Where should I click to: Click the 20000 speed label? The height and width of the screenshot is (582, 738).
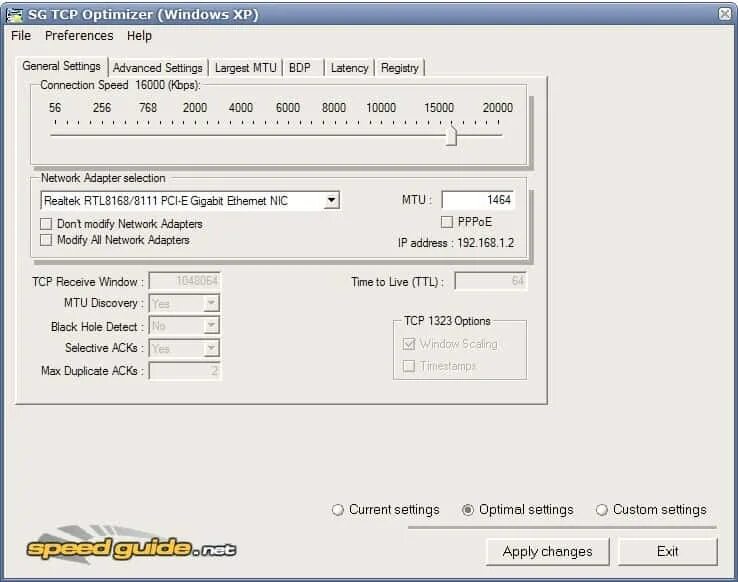497,108
